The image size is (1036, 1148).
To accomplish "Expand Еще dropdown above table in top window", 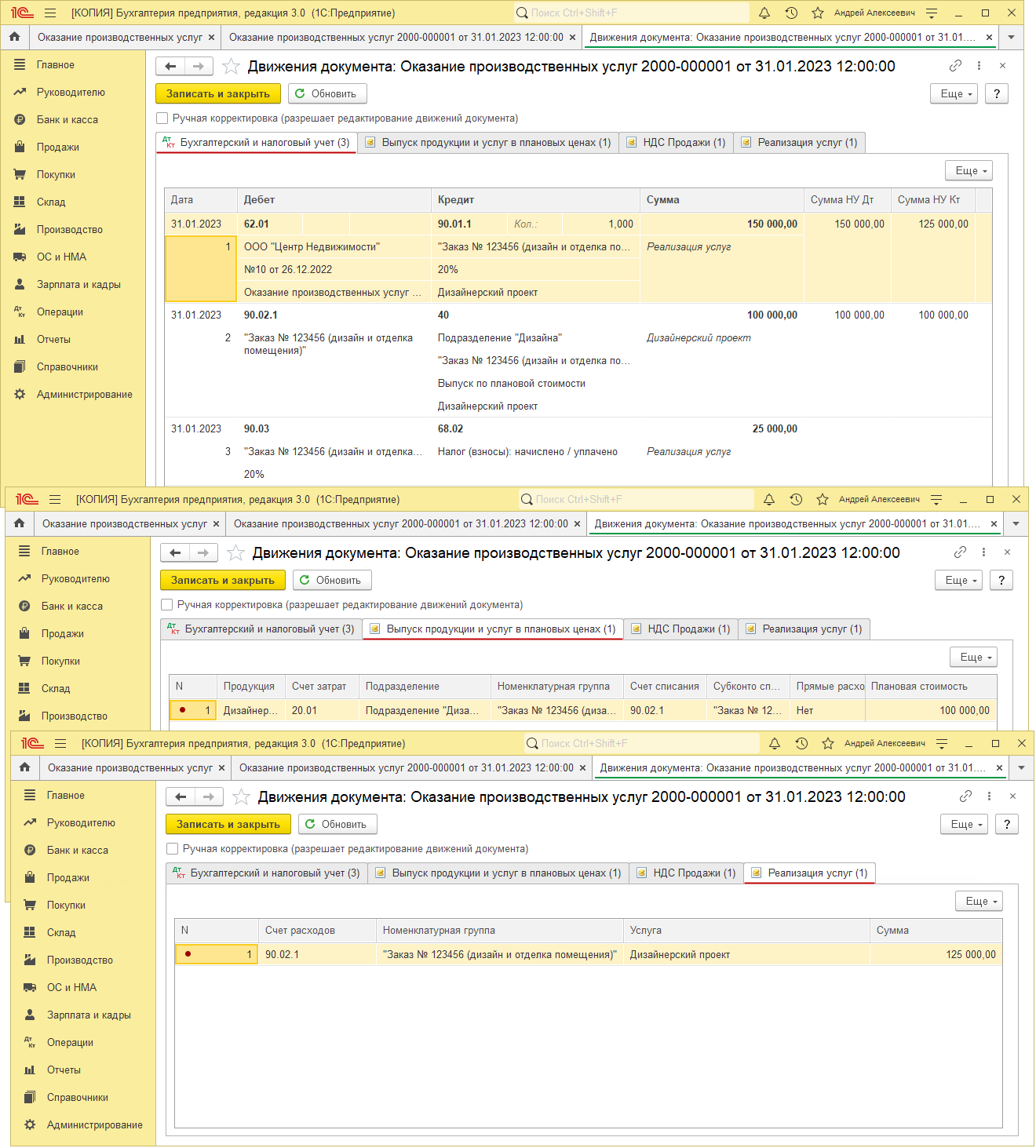I will (x=969, y=170).
